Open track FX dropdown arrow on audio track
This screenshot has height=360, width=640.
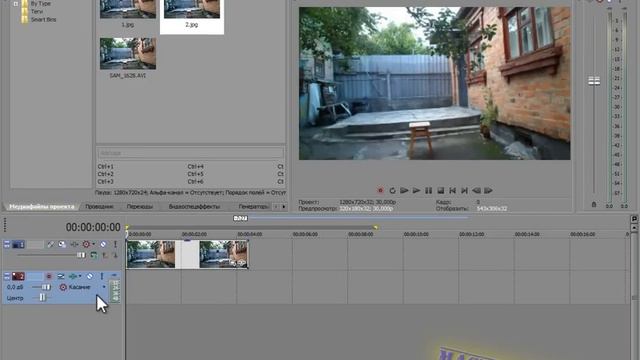point(80,276)
